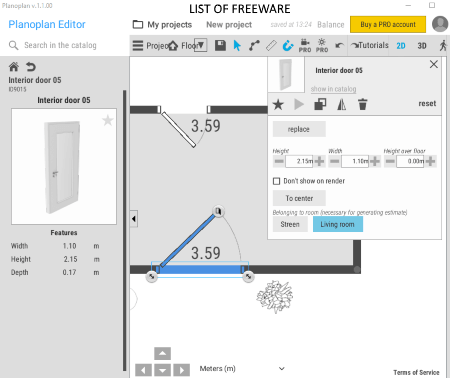Enable Don't show on render checkbox
The image size is (450, 378).
(276, 181)
